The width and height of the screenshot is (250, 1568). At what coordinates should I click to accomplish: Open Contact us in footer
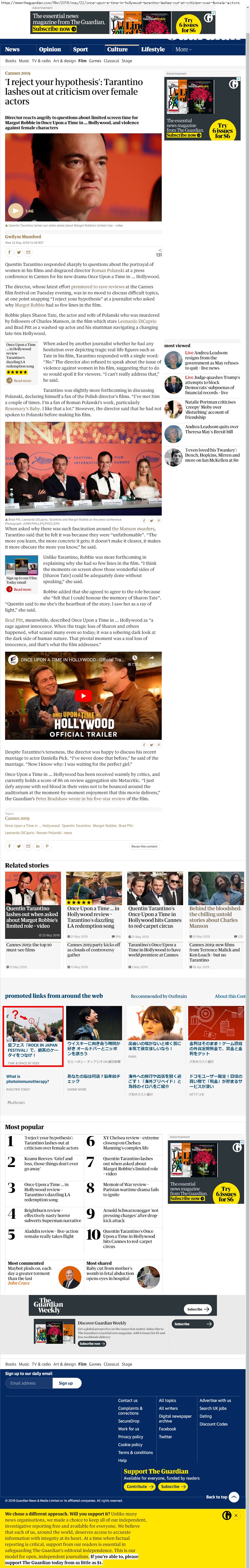[x=128, y=1401]
